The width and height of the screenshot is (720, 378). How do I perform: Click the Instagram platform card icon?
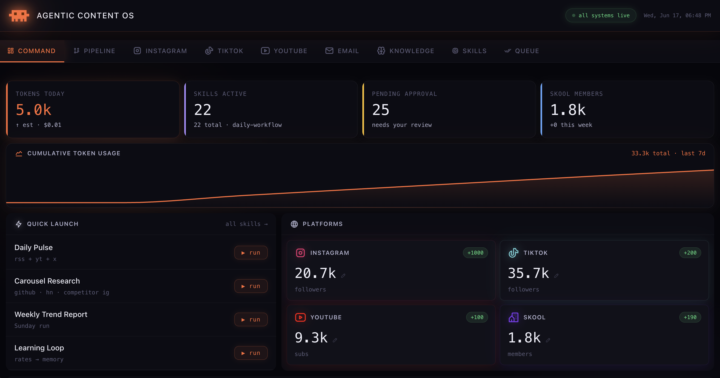300,253
